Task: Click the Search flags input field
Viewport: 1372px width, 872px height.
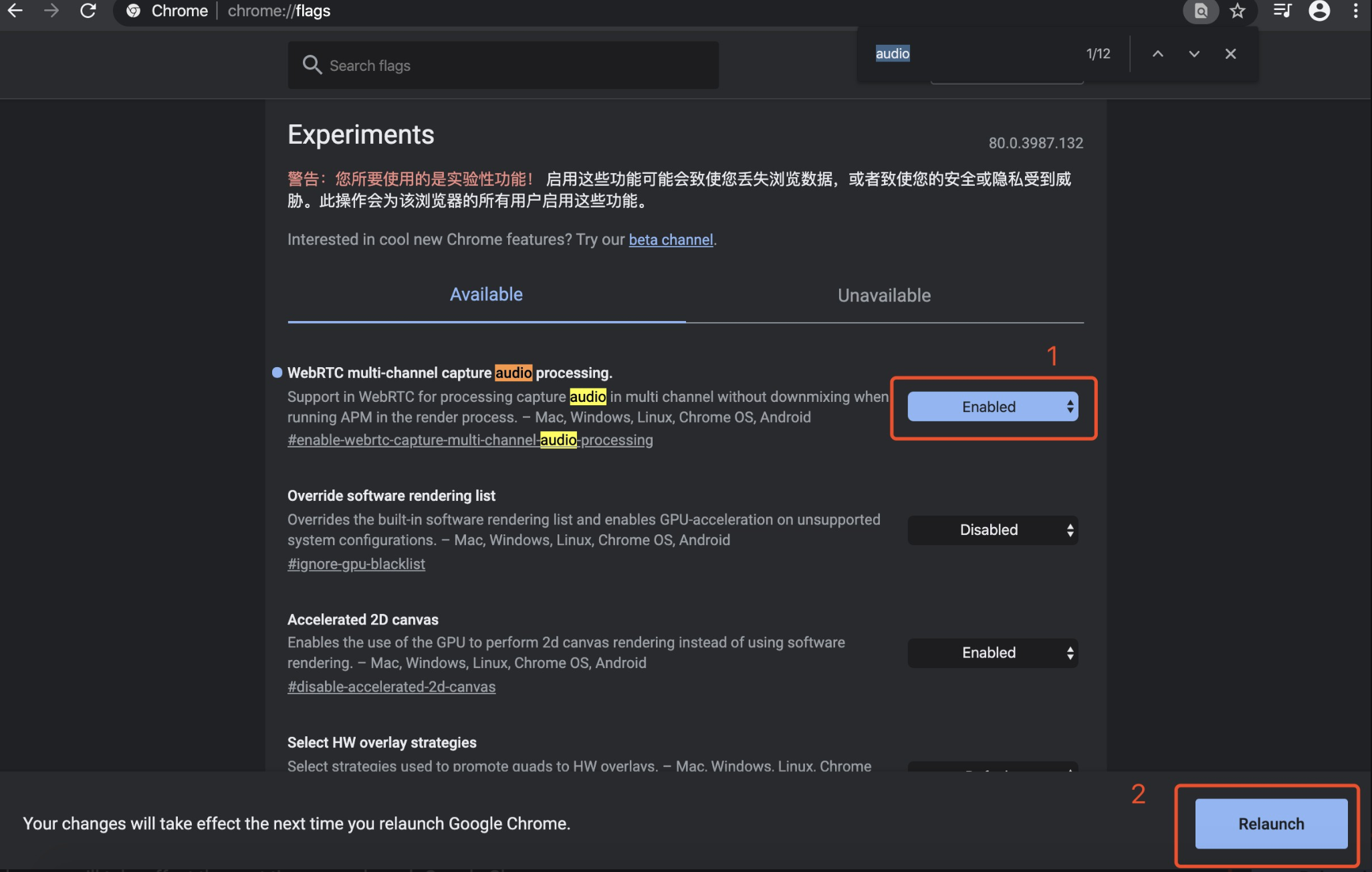Action: (x=503, y=65)
